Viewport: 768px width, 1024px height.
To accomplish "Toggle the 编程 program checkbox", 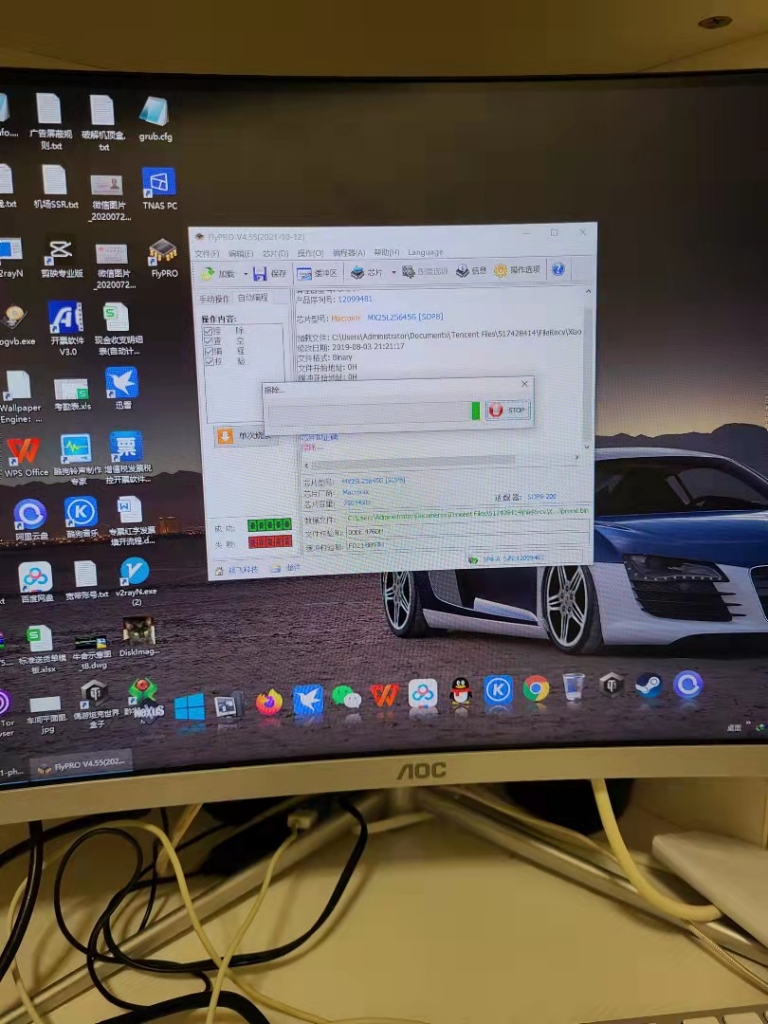I will pyautogui.click(x=208, y=351).
